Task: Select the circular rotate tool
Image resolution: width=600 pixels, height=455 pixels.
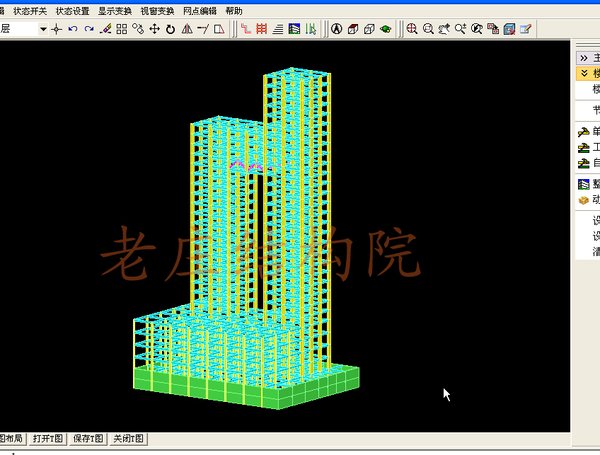Action: click(x=171, y=29)
